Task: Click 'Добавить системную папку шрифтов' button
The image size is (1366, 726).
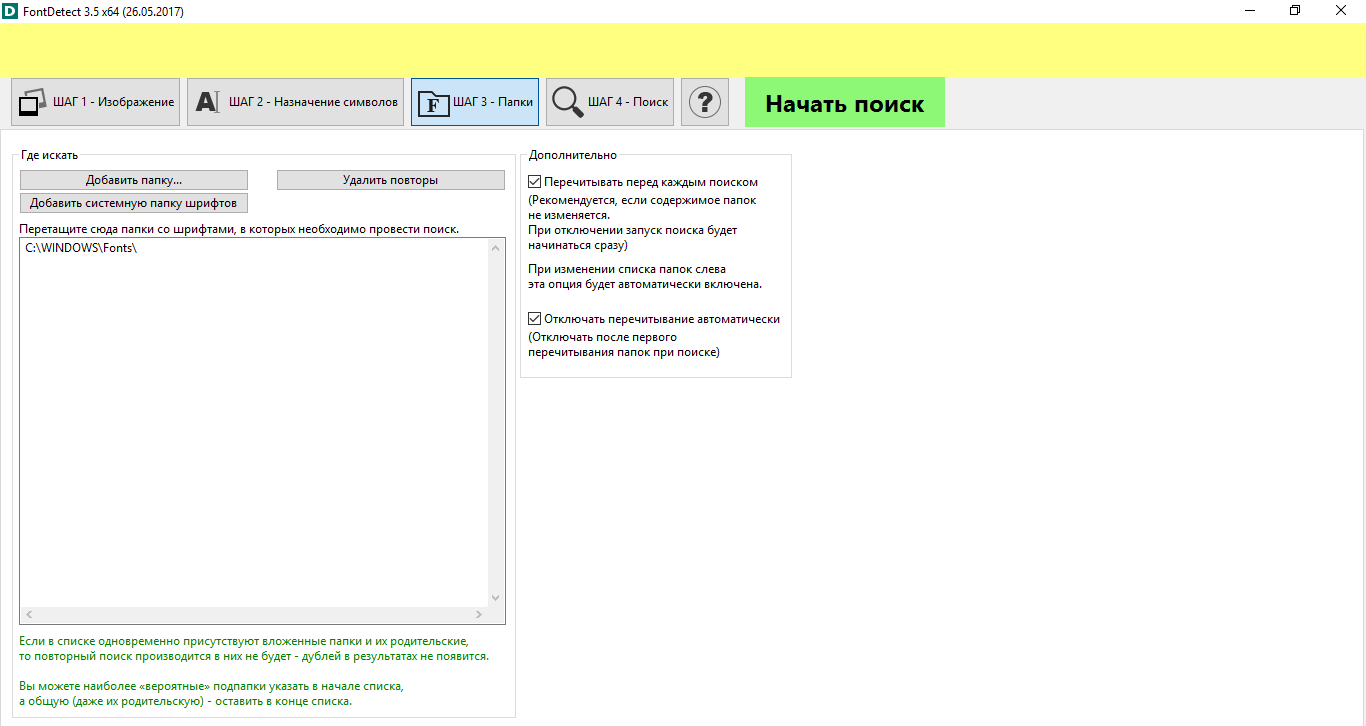Action: point(134,203)
